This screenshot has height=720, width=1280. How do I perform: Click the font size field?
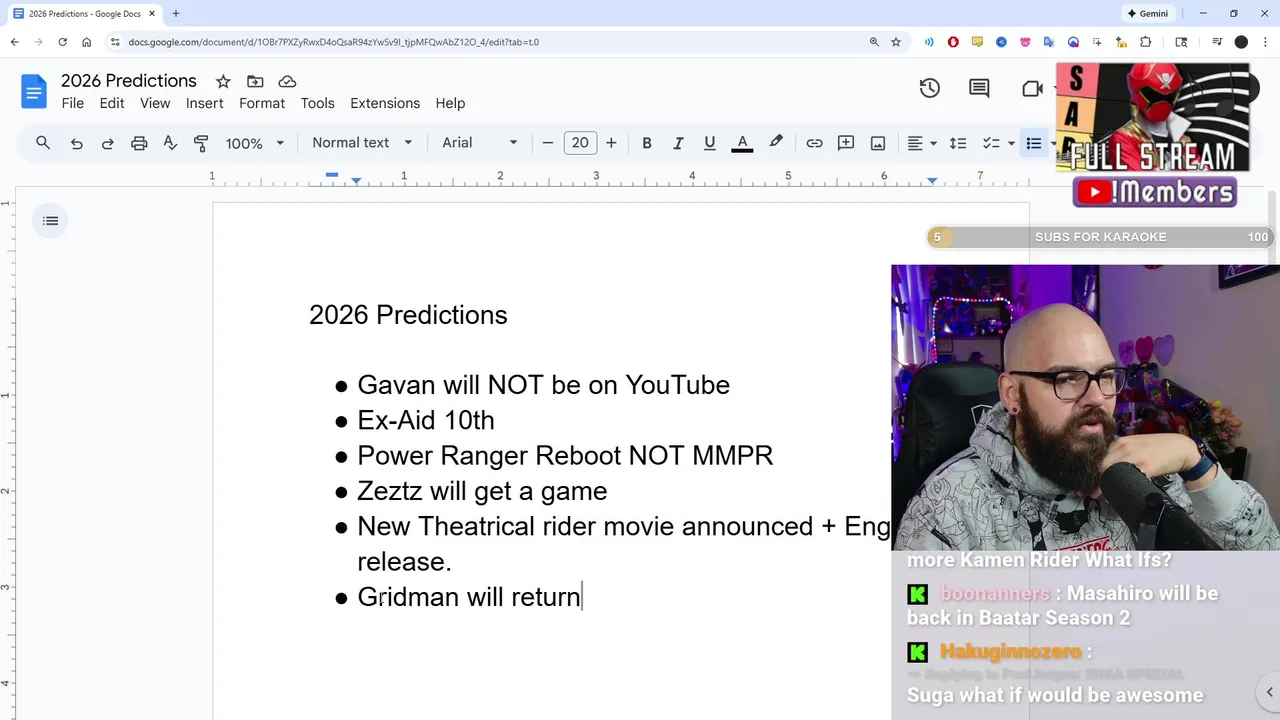[580, 143]
